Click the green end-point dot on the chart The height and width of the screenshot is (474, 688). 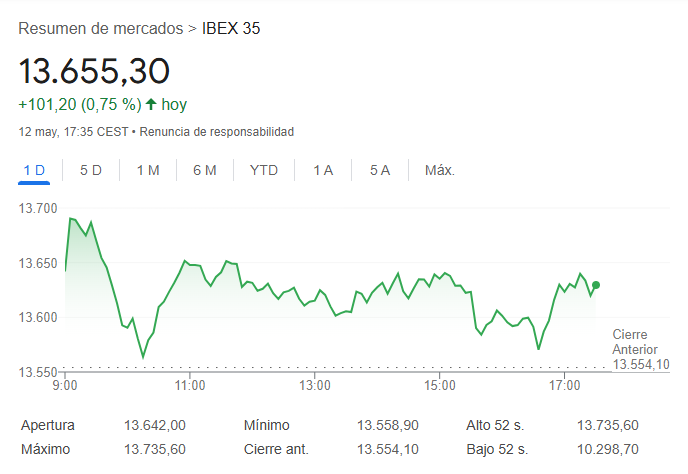click(595, 285)
